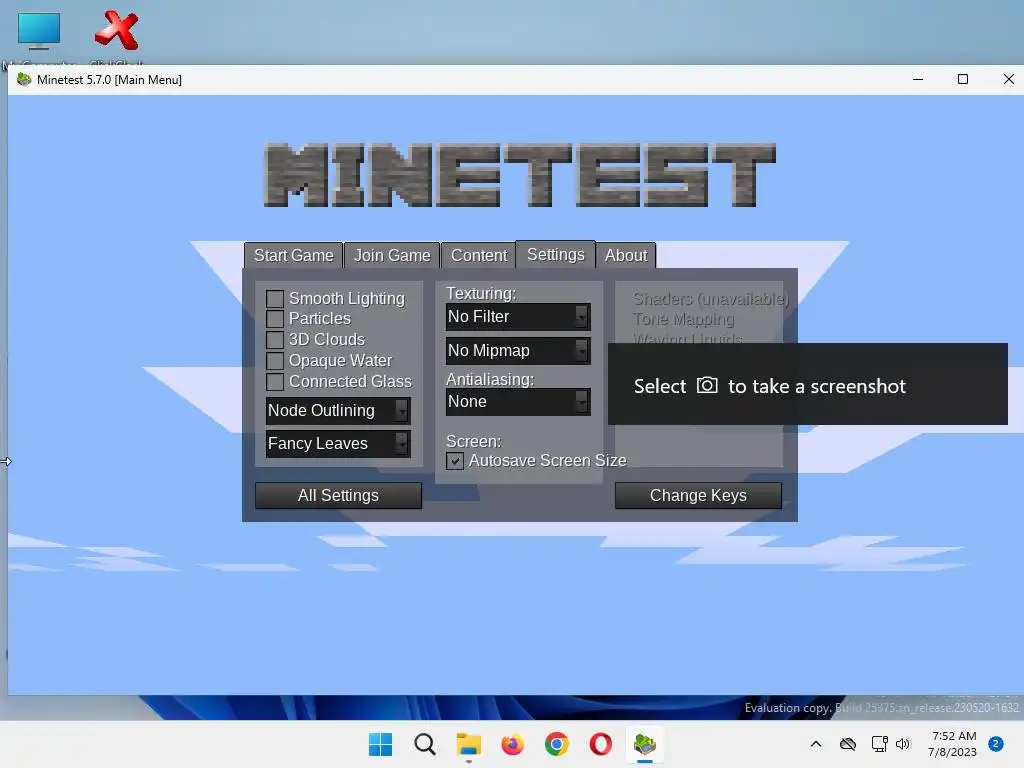Click the Minetest title bar icon

point(24,80)
